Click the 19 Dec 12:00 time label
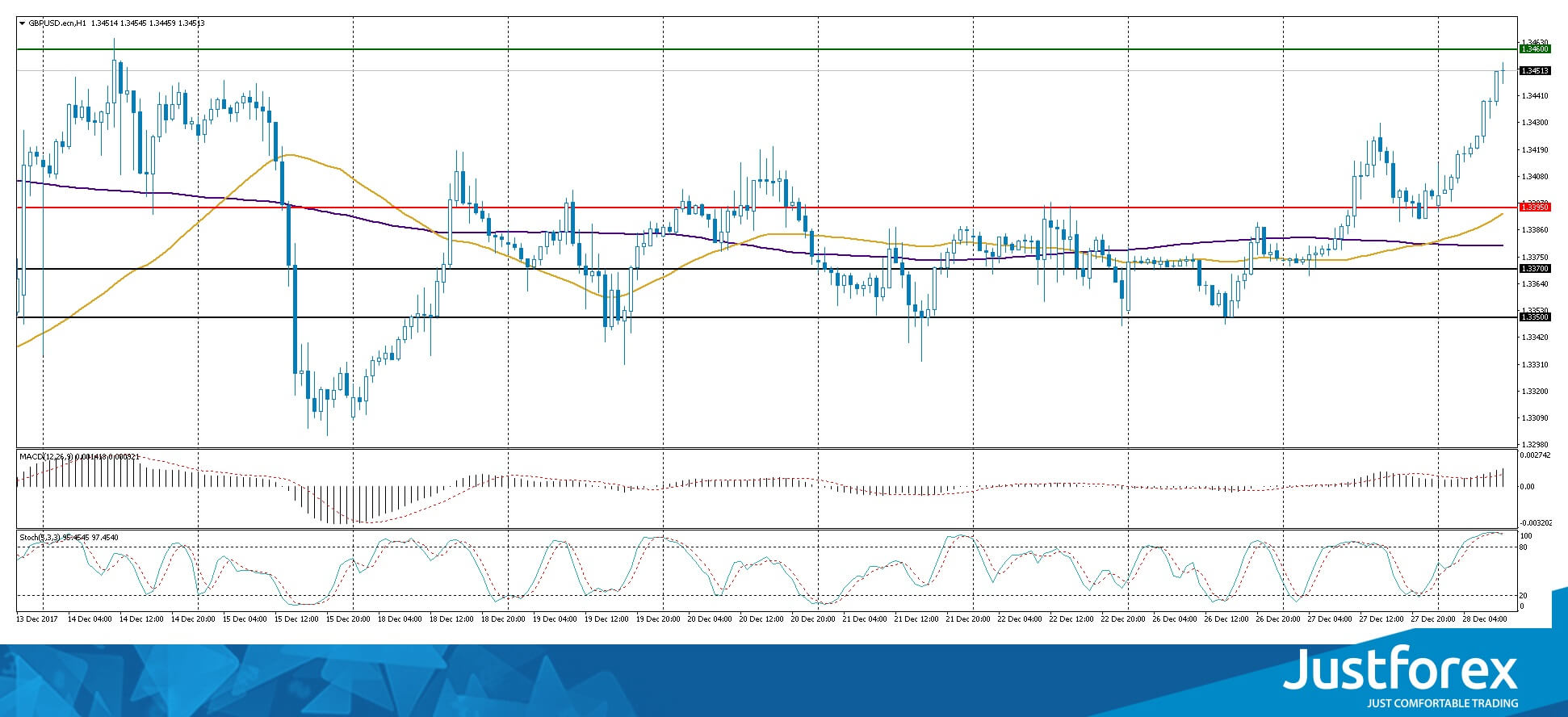Image resolution: width=1568 pixels, height=717 pixels. pyautogui.click(x=606, y=619)
